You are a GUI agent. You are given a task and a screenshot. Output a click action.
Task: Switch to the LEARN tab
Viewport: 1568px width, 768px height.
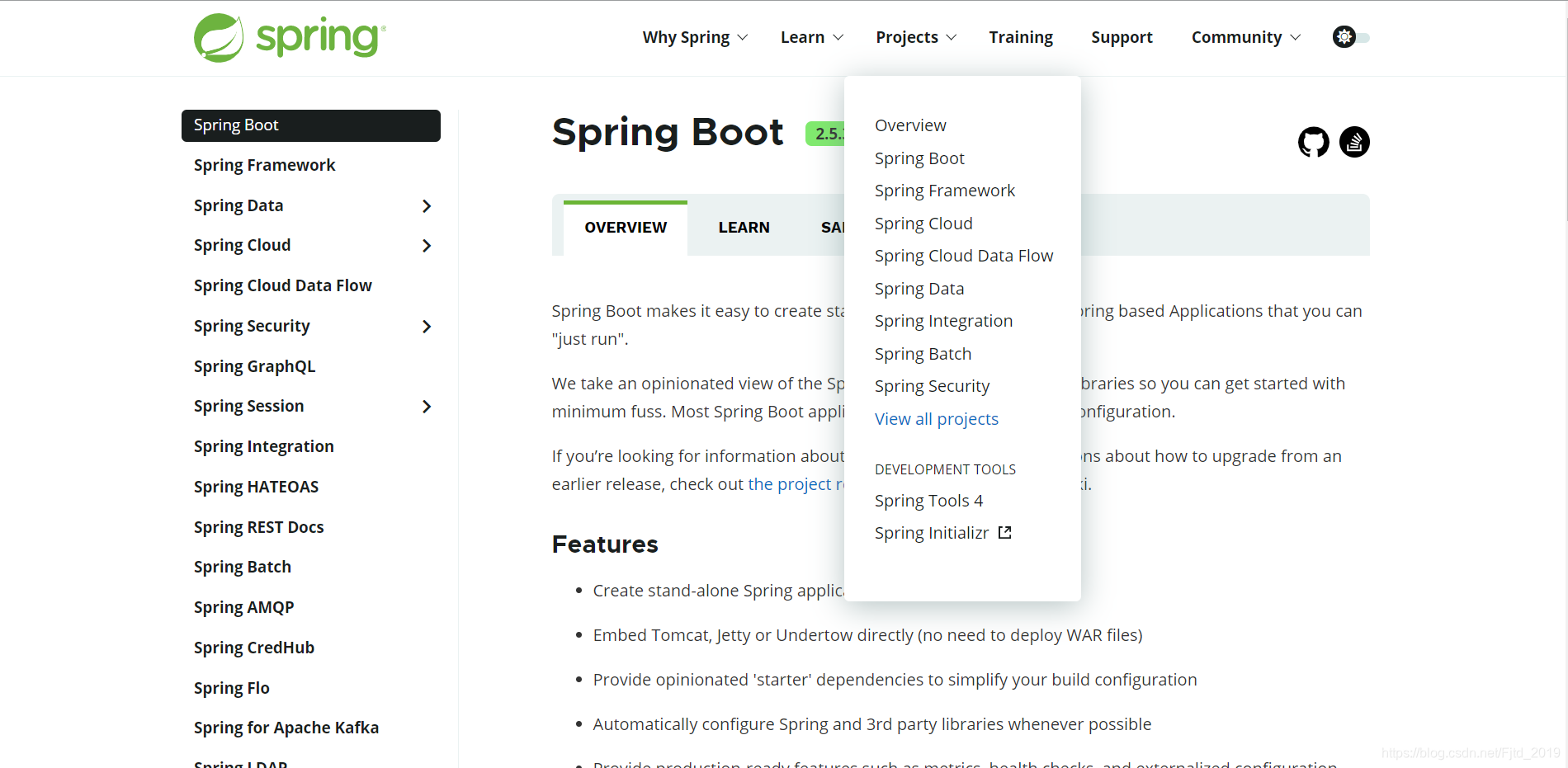[744, 228]
